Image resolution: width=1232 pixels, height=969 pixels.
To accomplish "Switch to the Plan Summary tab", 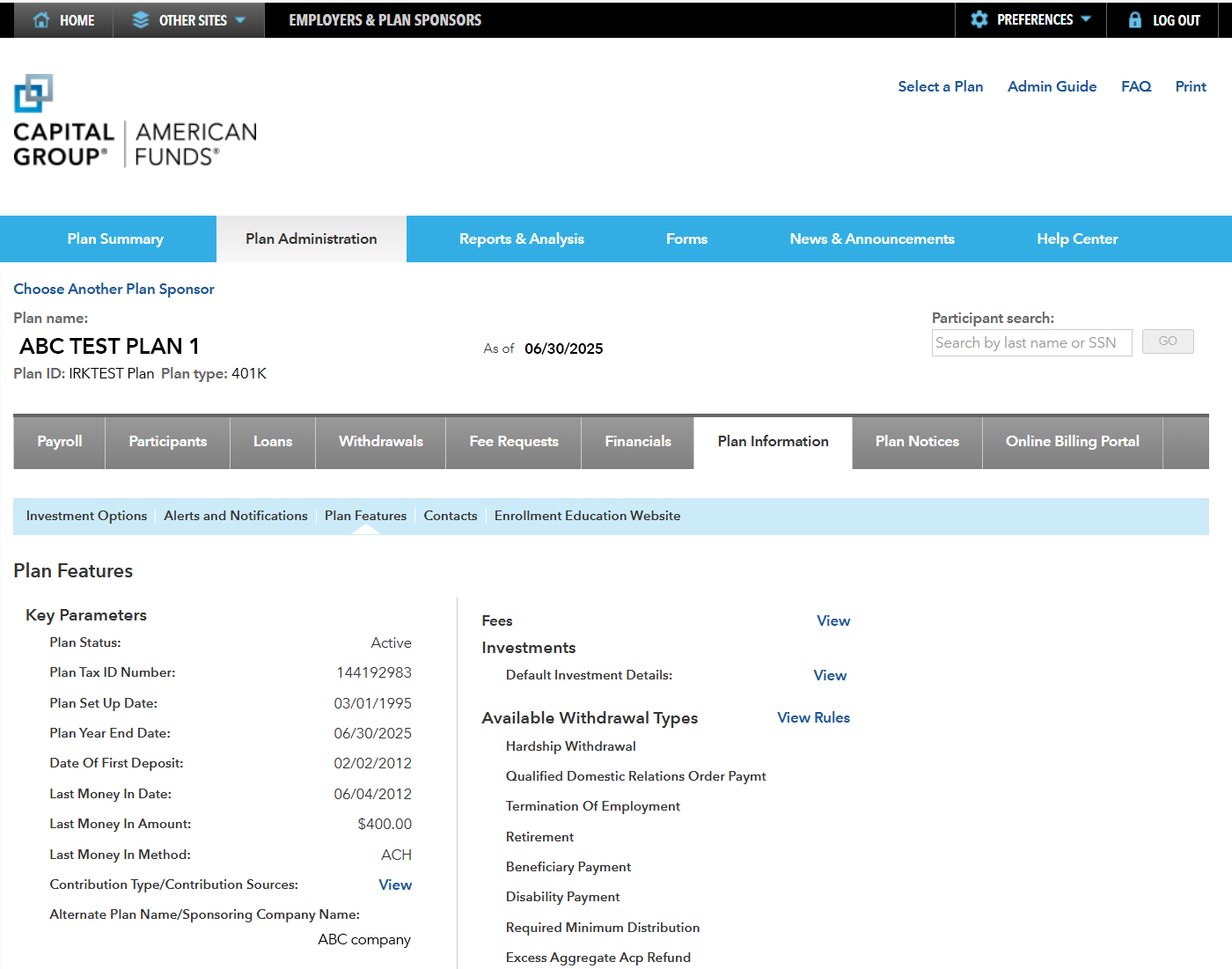I will pyautogui.click(x=115, y=239).
